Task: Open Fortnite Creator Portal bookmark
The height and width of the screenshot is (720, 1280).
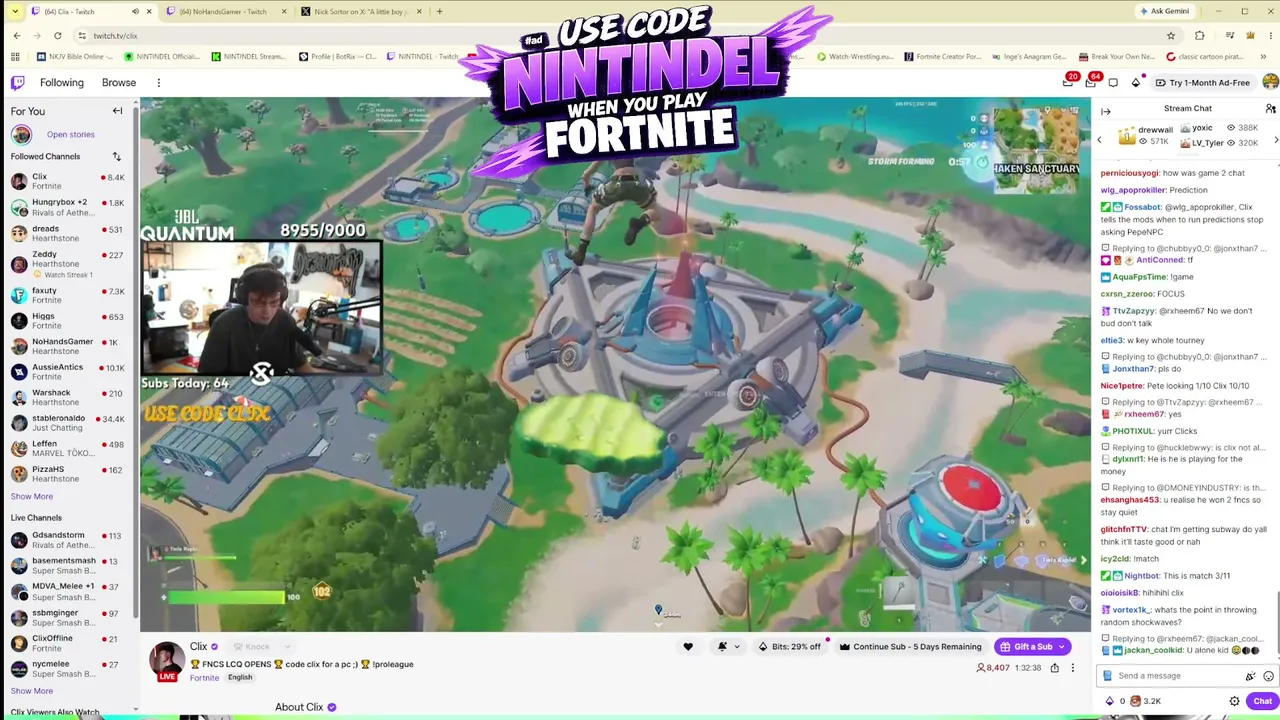Action: click(943, 57)
